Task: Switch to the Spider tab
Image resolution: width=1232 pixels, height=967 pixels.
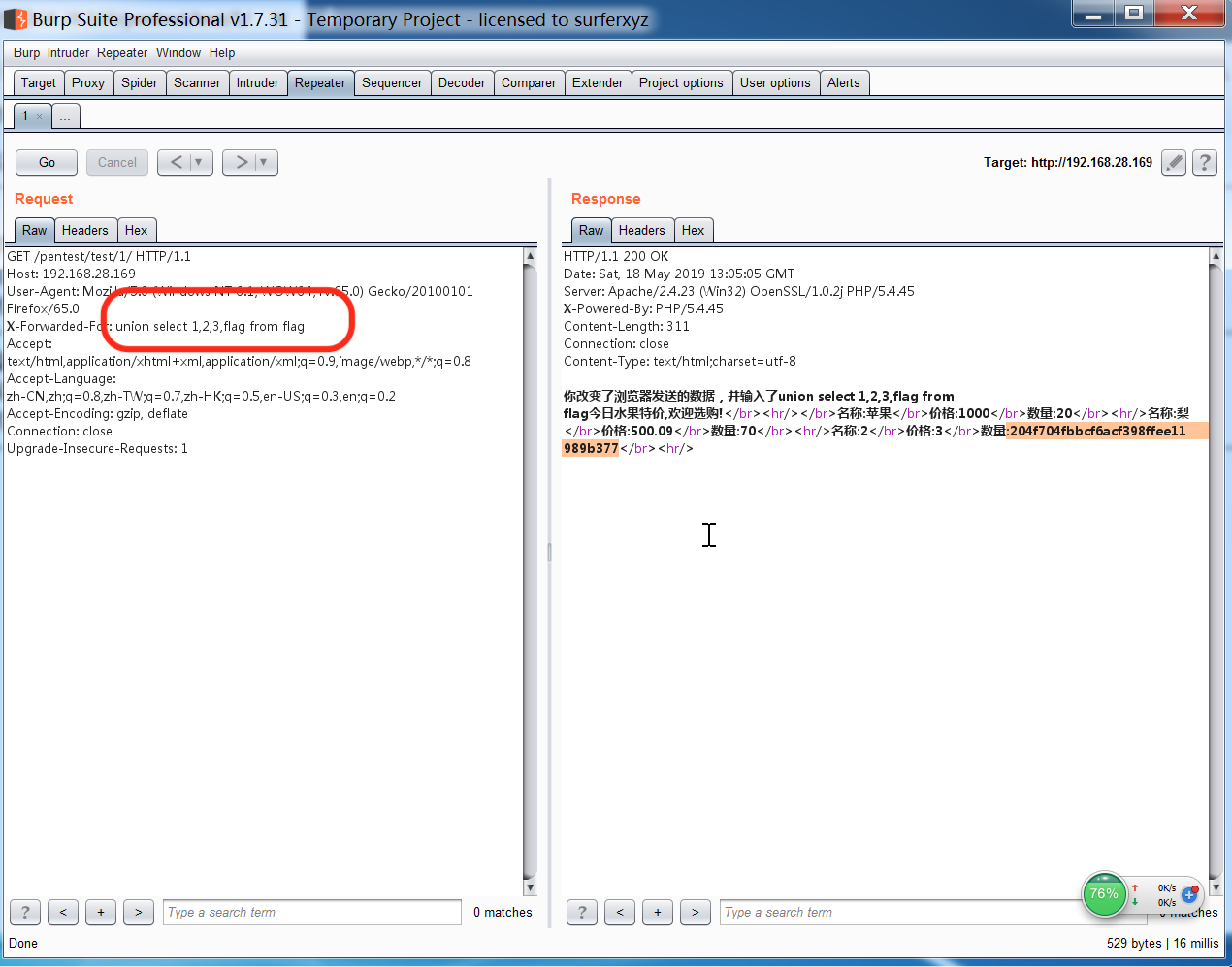Action: click(140, 82)
